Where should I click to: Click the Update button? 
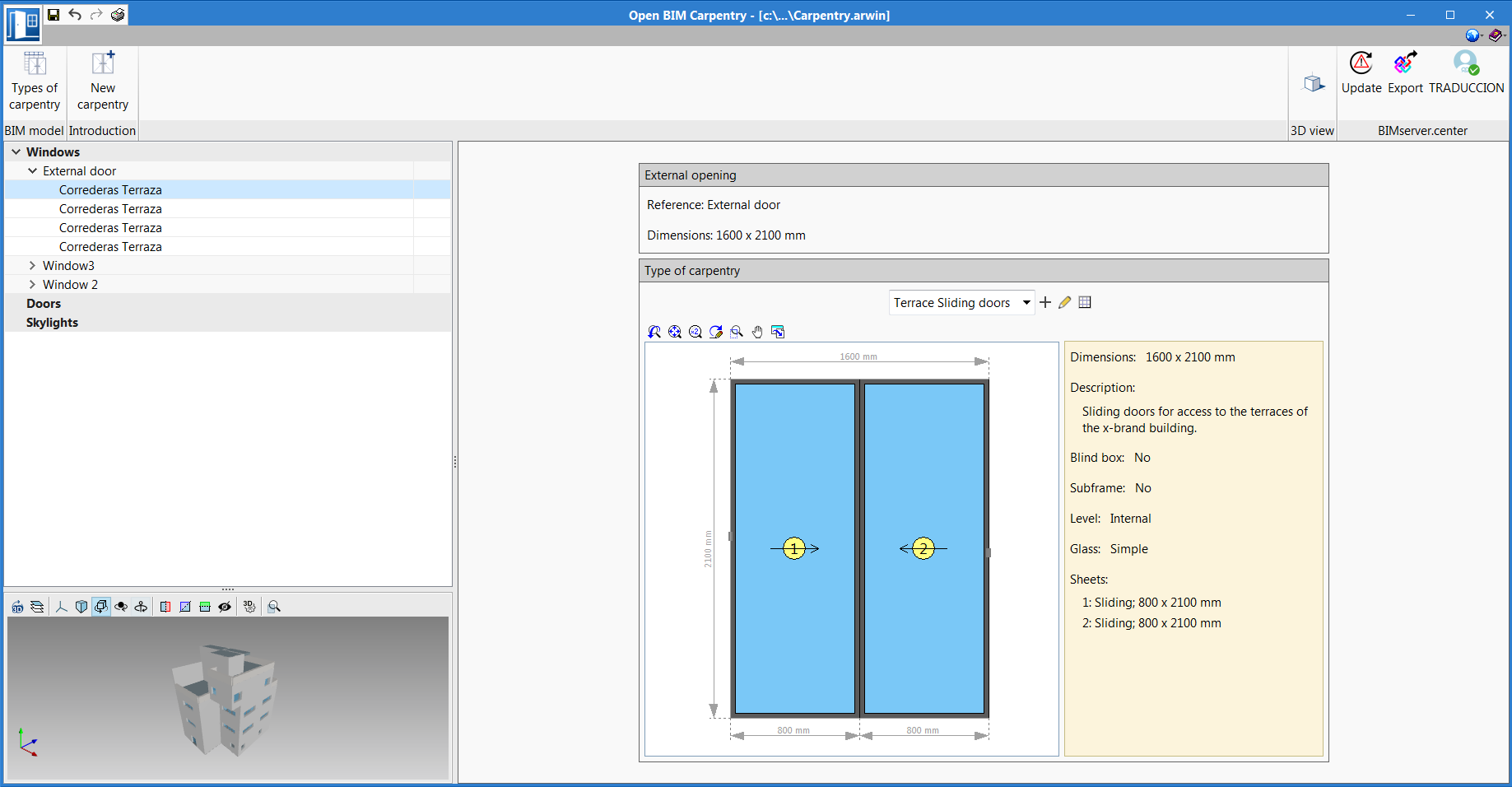(x=1361, y=72)
